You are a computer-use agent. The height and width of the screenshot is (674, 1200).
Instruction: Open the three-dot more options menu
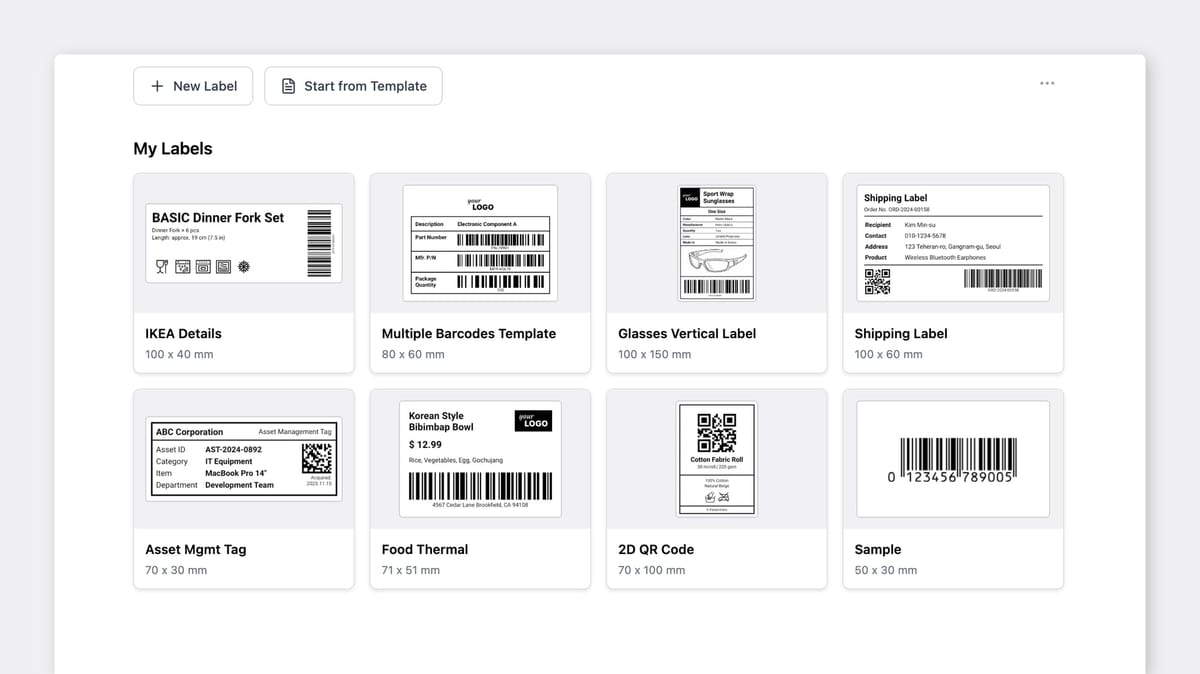click(1047, 83)
